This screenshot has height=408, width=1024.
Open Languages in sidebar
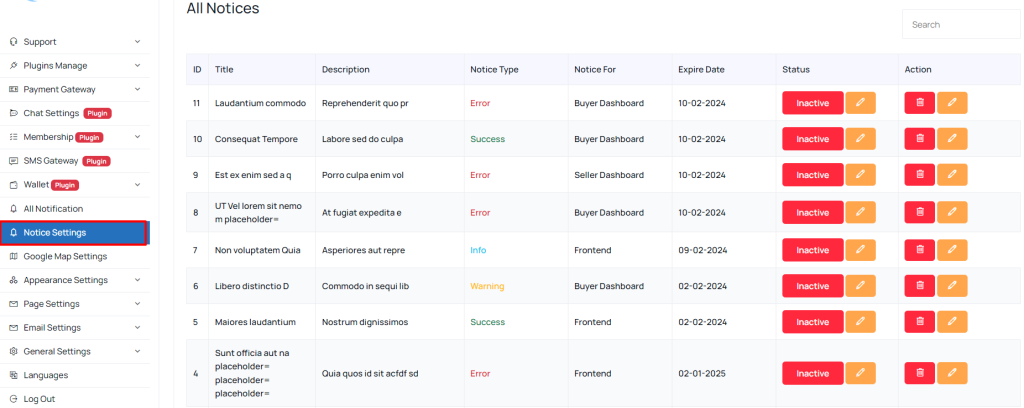(x=74, y=375)
